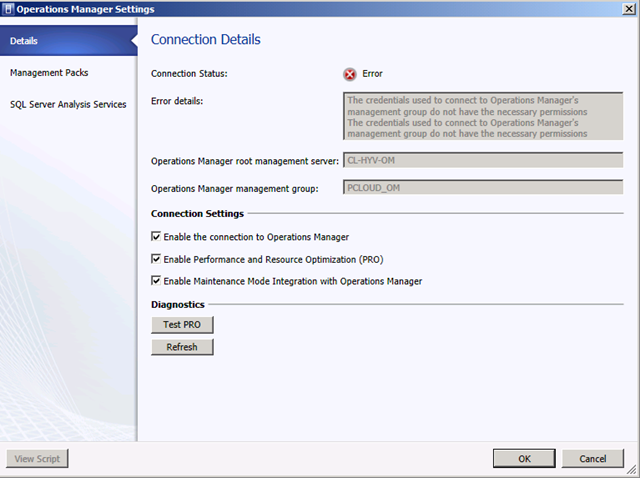Confirm settings with OK button

pyautogui.click(x=524, y=458)
